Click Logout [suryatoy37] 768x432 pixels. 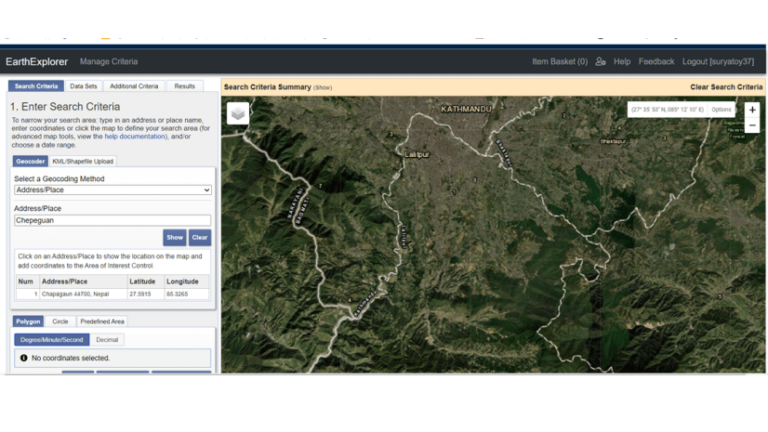pos(718,62)
